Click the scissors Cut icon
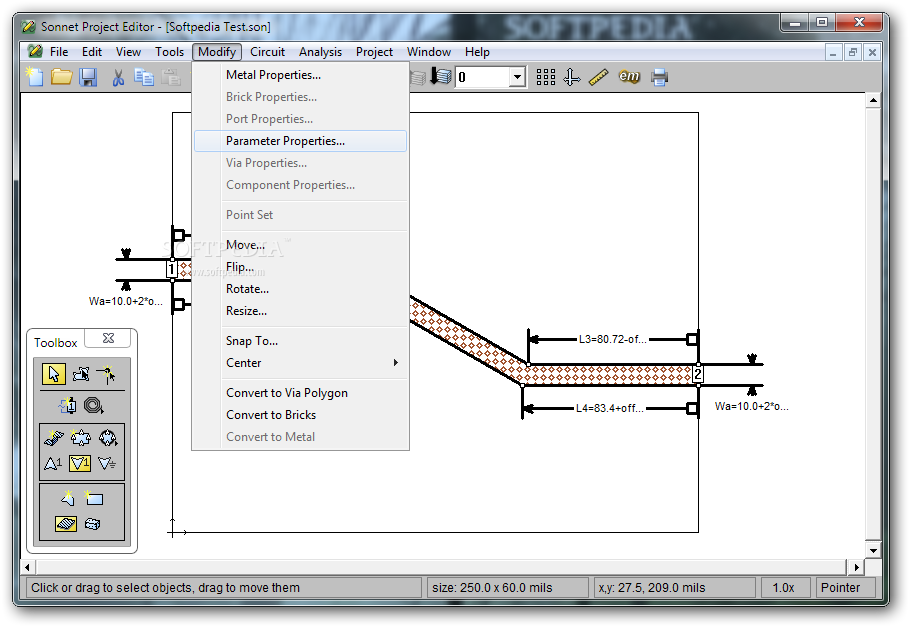This screenshot has height=627, width=910. (118, 77)
